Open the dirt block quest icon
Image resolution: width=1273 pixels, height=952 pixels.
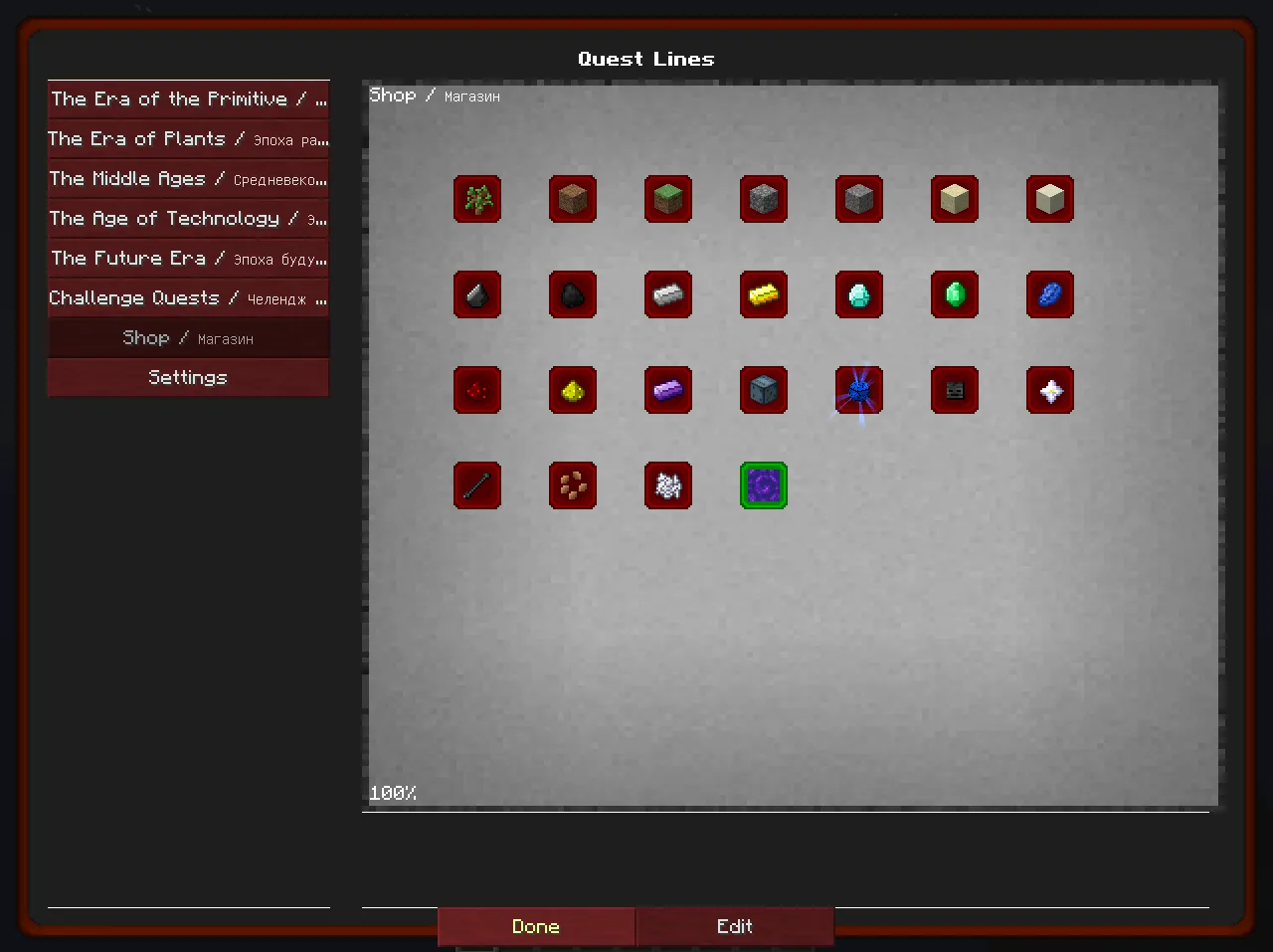[573, 199]
